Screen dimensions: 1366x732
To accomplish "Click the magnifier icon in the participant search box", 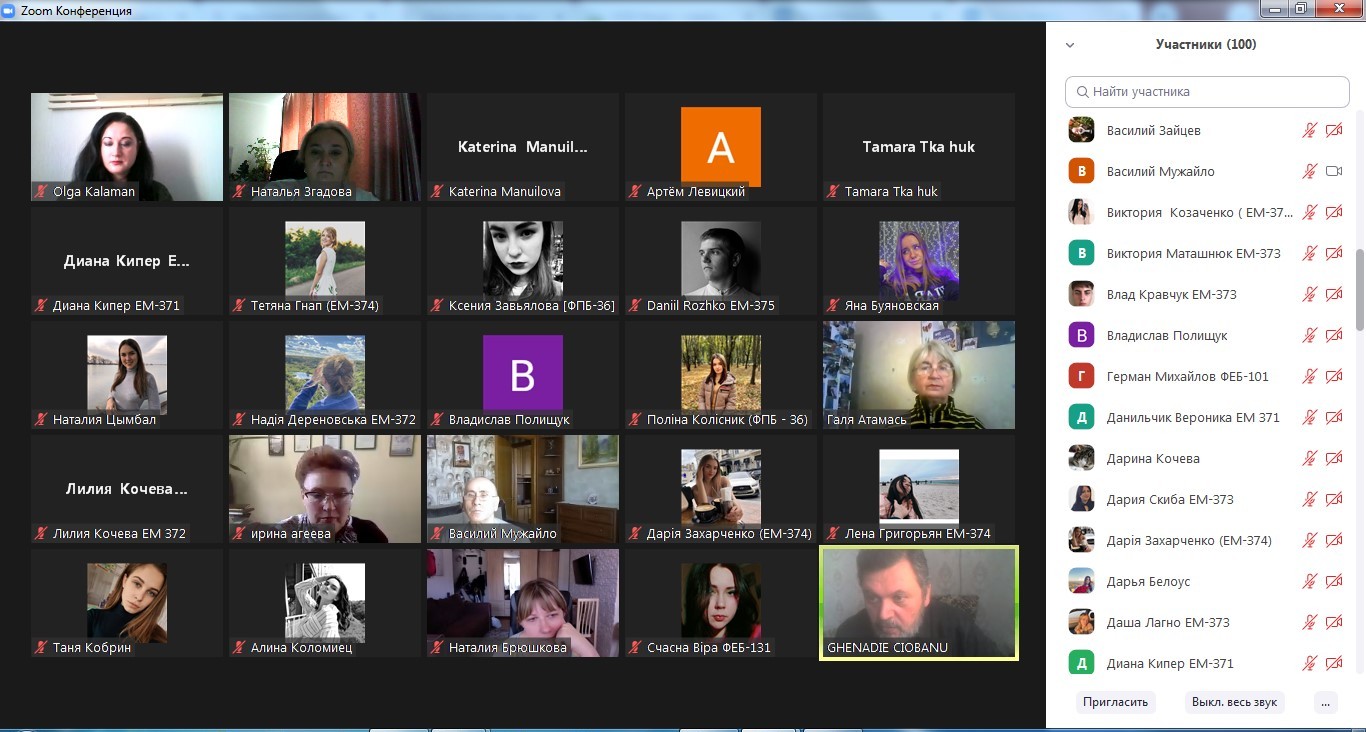I will tap(1082, 92).
